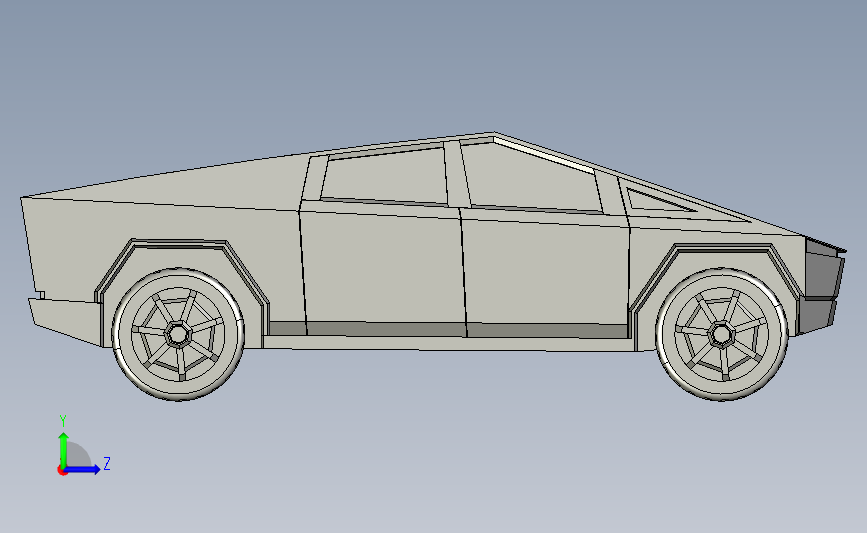Click the red origin dot of triad
This screenshot has height=533, width=867.
62,471
